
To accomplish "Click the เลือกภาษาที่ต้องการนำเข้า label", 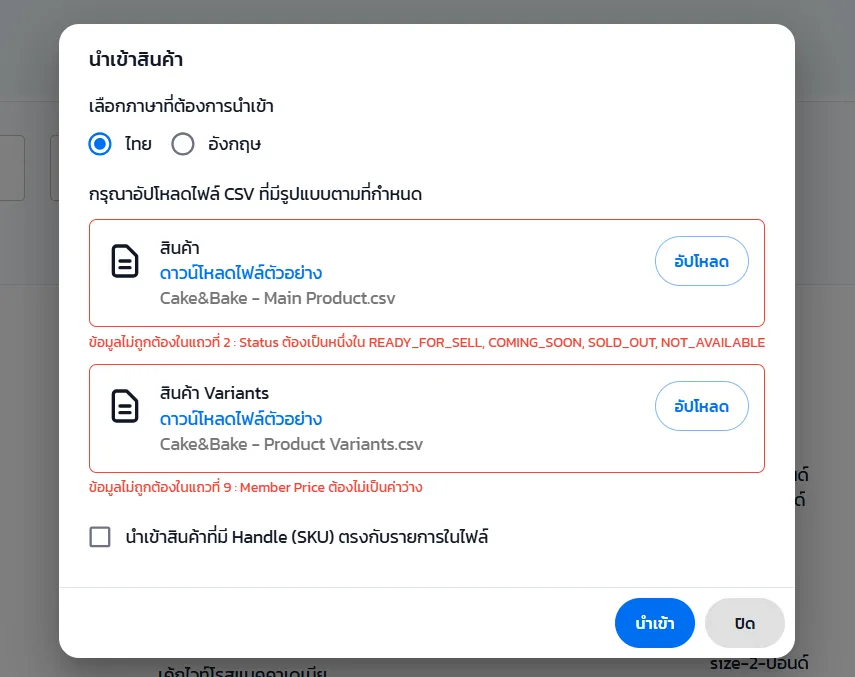I will [181, 106].
